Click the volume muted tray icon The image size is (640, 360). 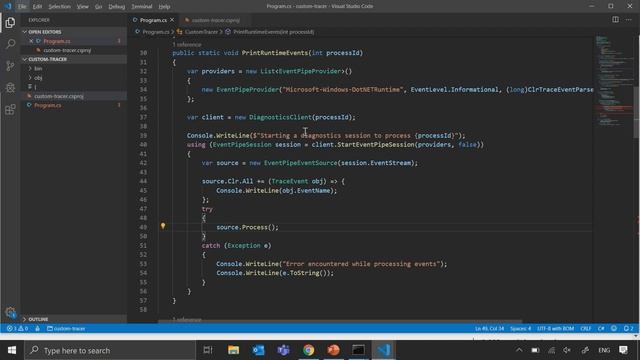(x=567, y=350)
